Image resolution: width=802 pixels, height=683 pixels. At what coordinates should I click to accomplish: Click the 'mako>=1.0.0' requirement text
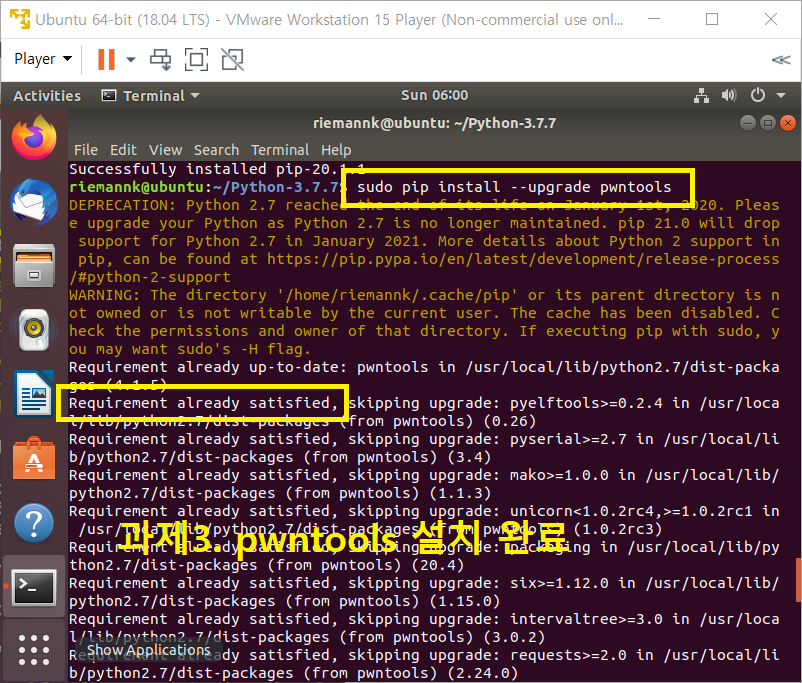coord(559,475)
